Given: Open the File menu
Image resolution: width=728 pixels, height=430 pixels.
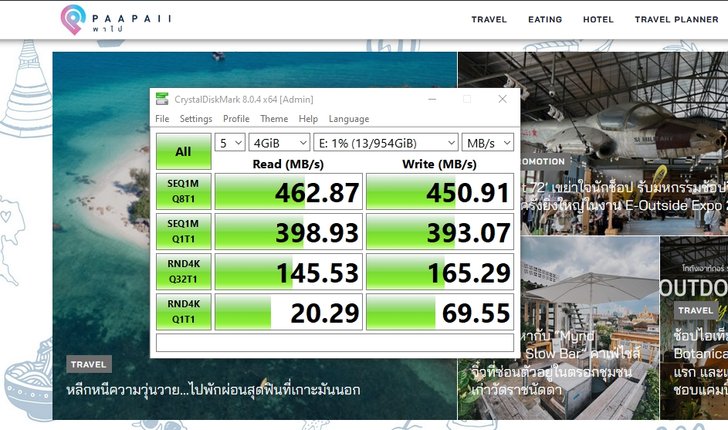Looking at the screenshot, I should click(162, 119).
